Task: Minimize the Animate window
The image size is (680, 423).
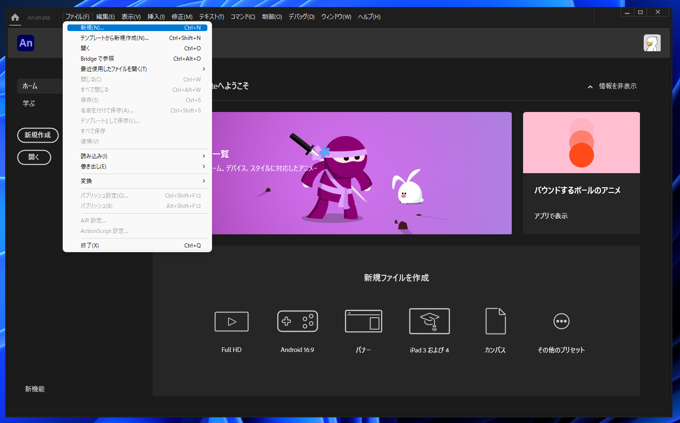Action: coord(627,12)
